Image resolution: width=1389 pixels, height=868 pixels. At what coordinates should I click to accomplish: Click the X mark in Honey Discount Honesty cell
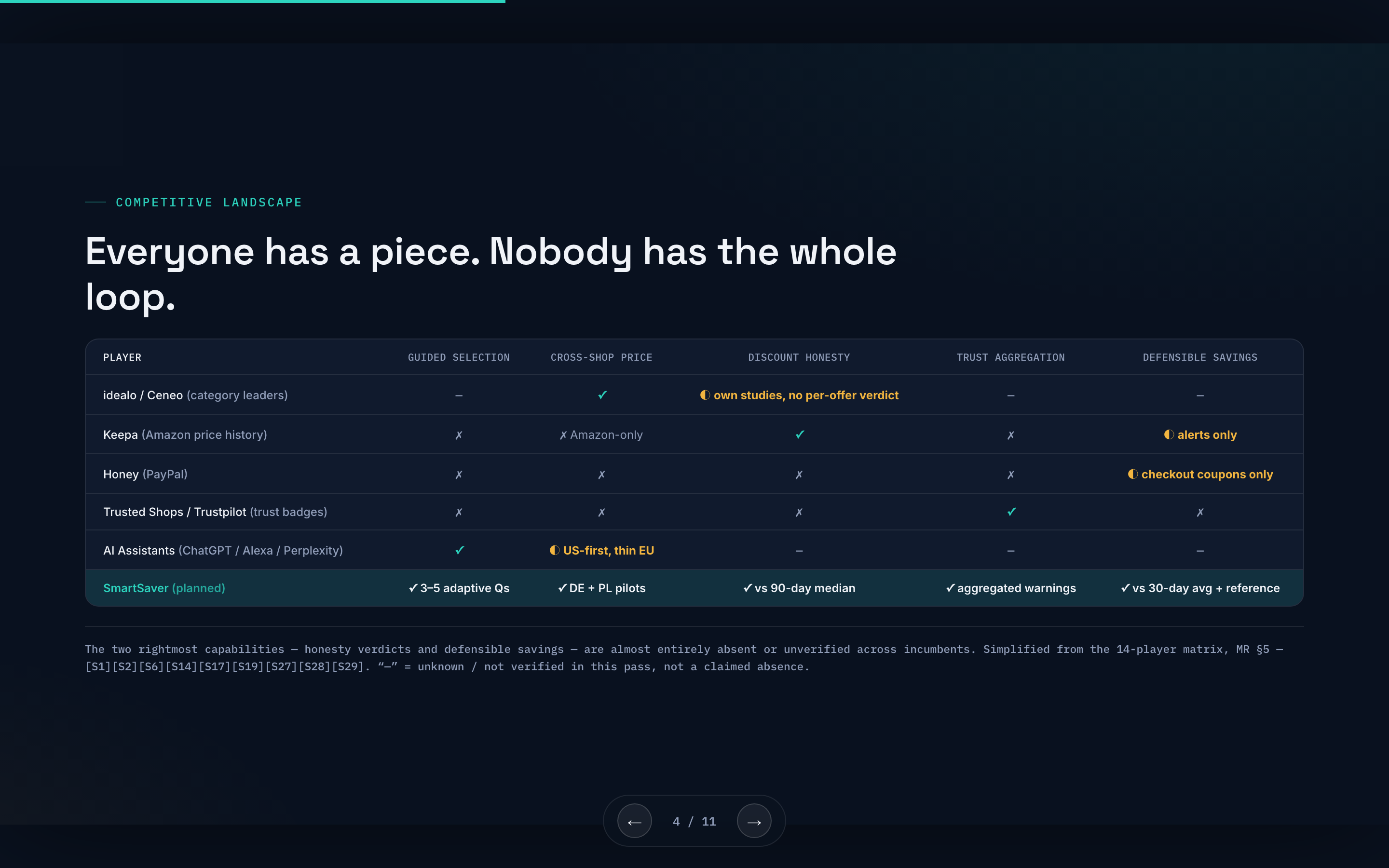click(799, 475)
